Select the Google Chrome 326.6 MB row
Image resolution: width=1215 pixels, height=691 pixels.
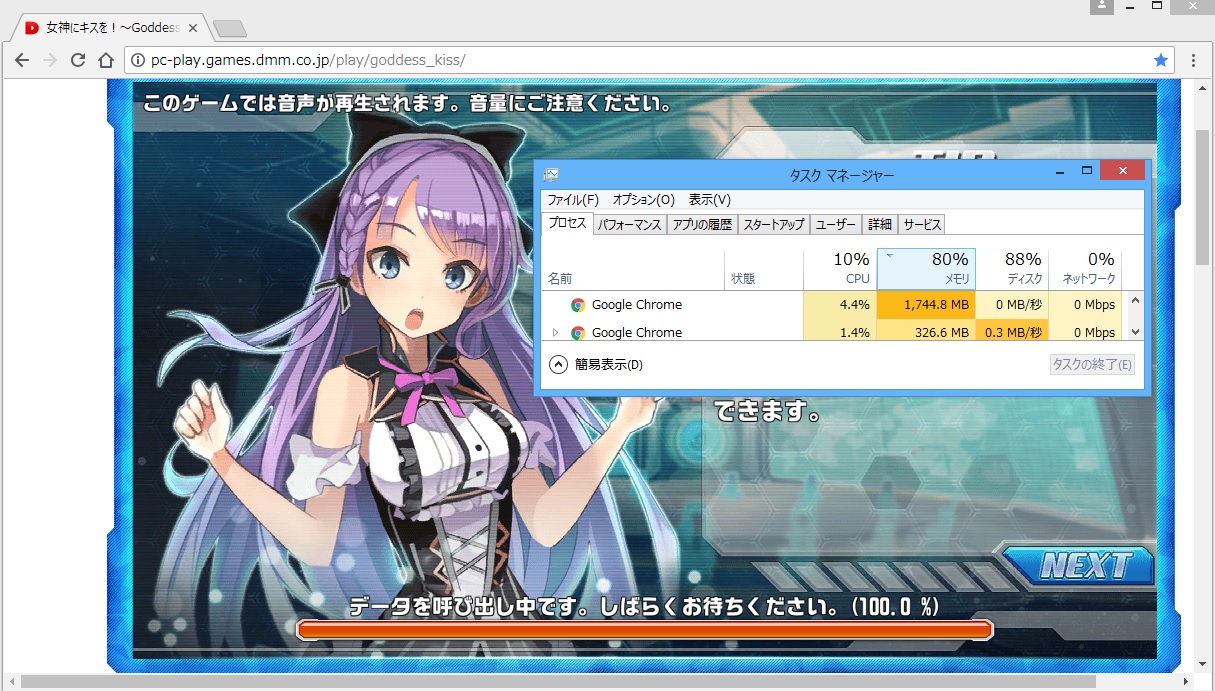(x=833, y=331)
